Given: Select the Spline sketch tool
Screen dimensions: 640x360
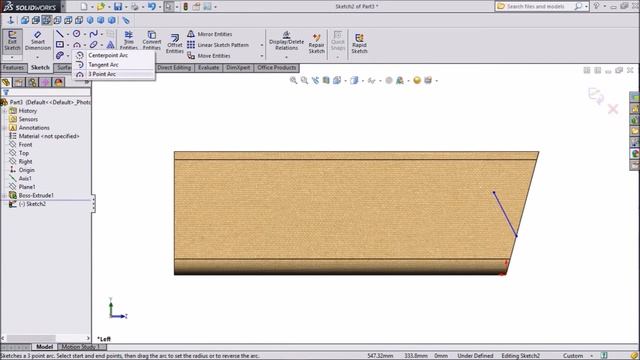Looking at the screenshot, I should click(93, 34).
